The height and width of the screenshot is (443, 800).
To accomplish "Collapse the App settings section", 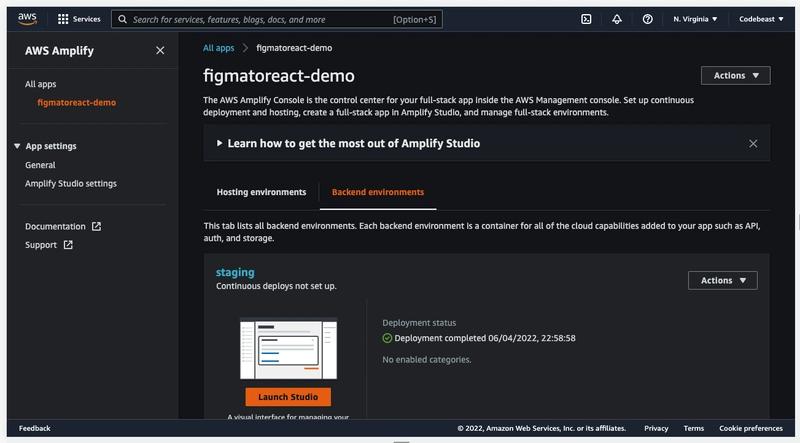I will (x=17, y=146).
